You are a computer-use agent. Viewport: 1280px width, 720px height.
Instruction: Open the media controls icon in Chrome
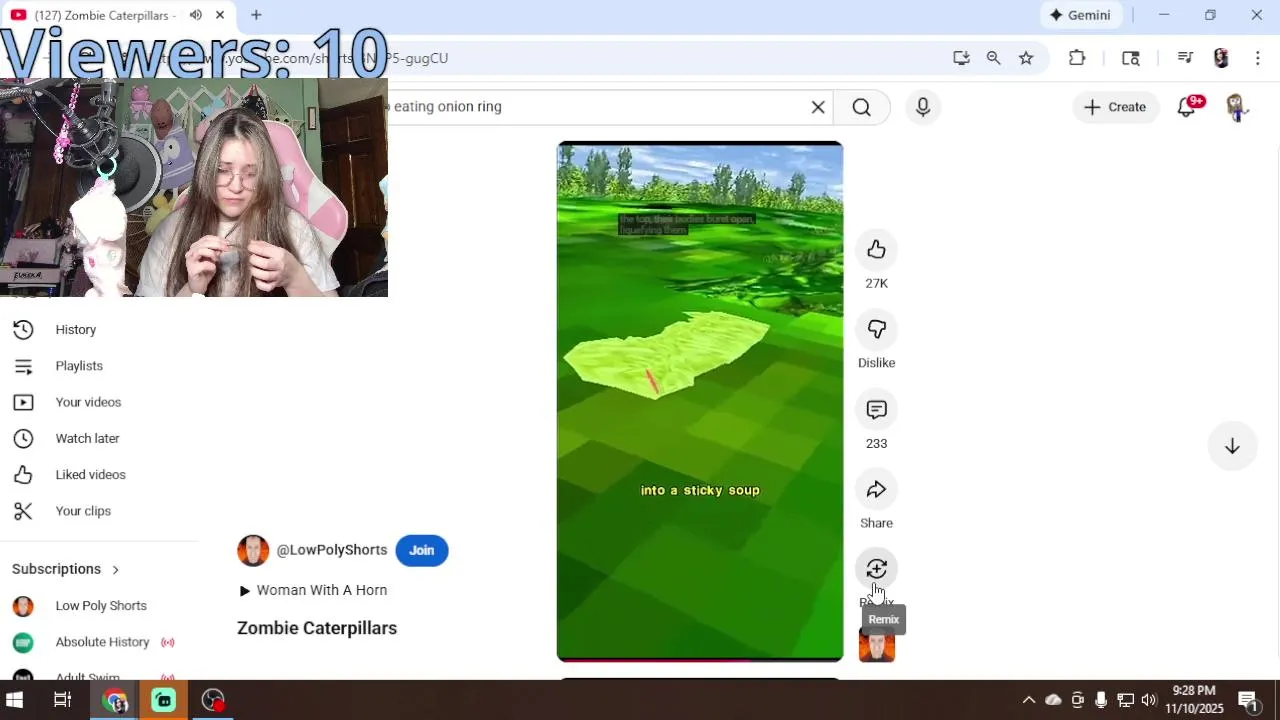point(1185,58)
